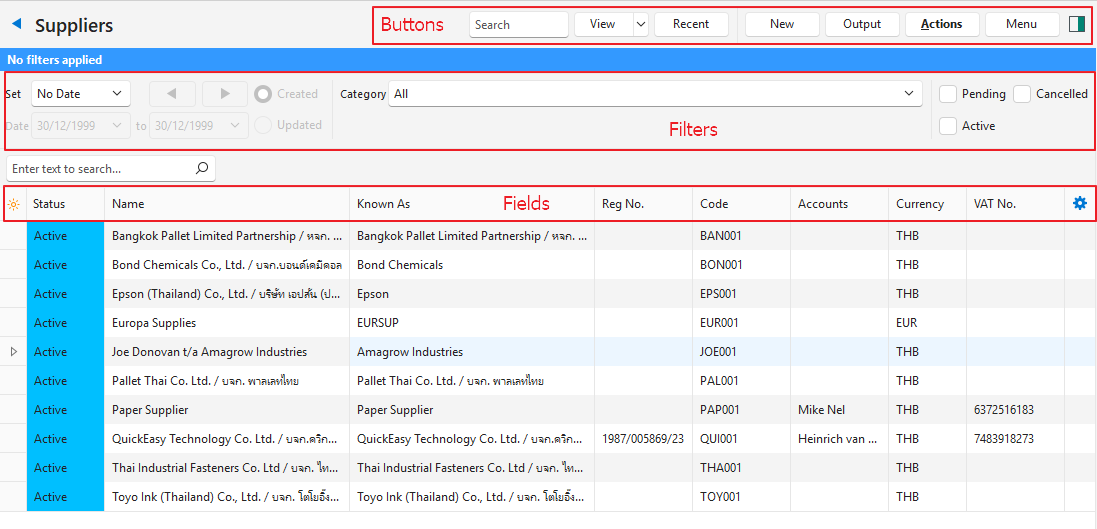This screenshot has width=1097, height=529.
Task: Open the View dropdown arrow
Action: (641, 24)
